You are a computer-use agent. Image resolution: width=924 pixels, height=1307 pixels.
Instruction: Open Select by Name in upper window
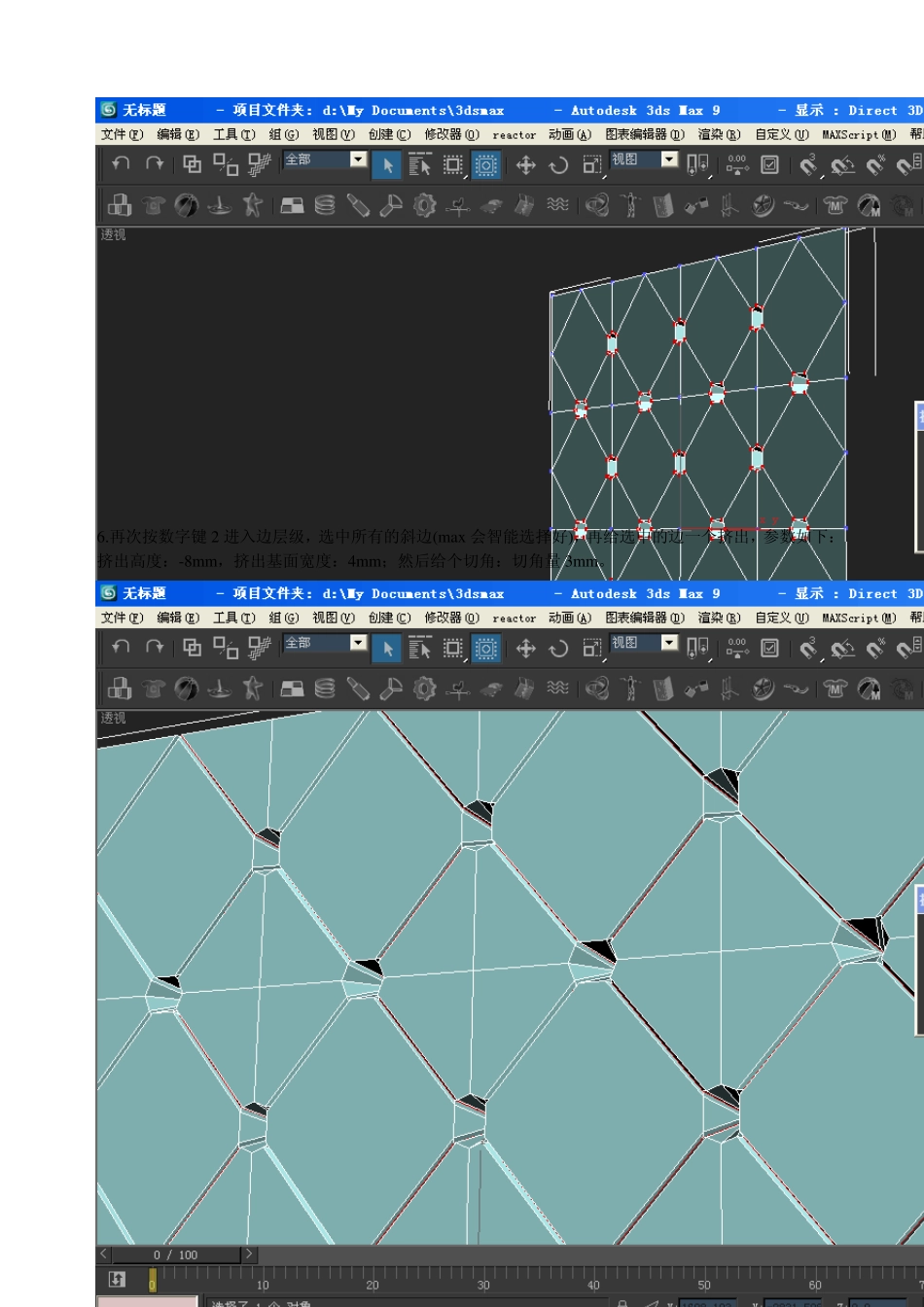pyautogui.click(x=420, y=164)
